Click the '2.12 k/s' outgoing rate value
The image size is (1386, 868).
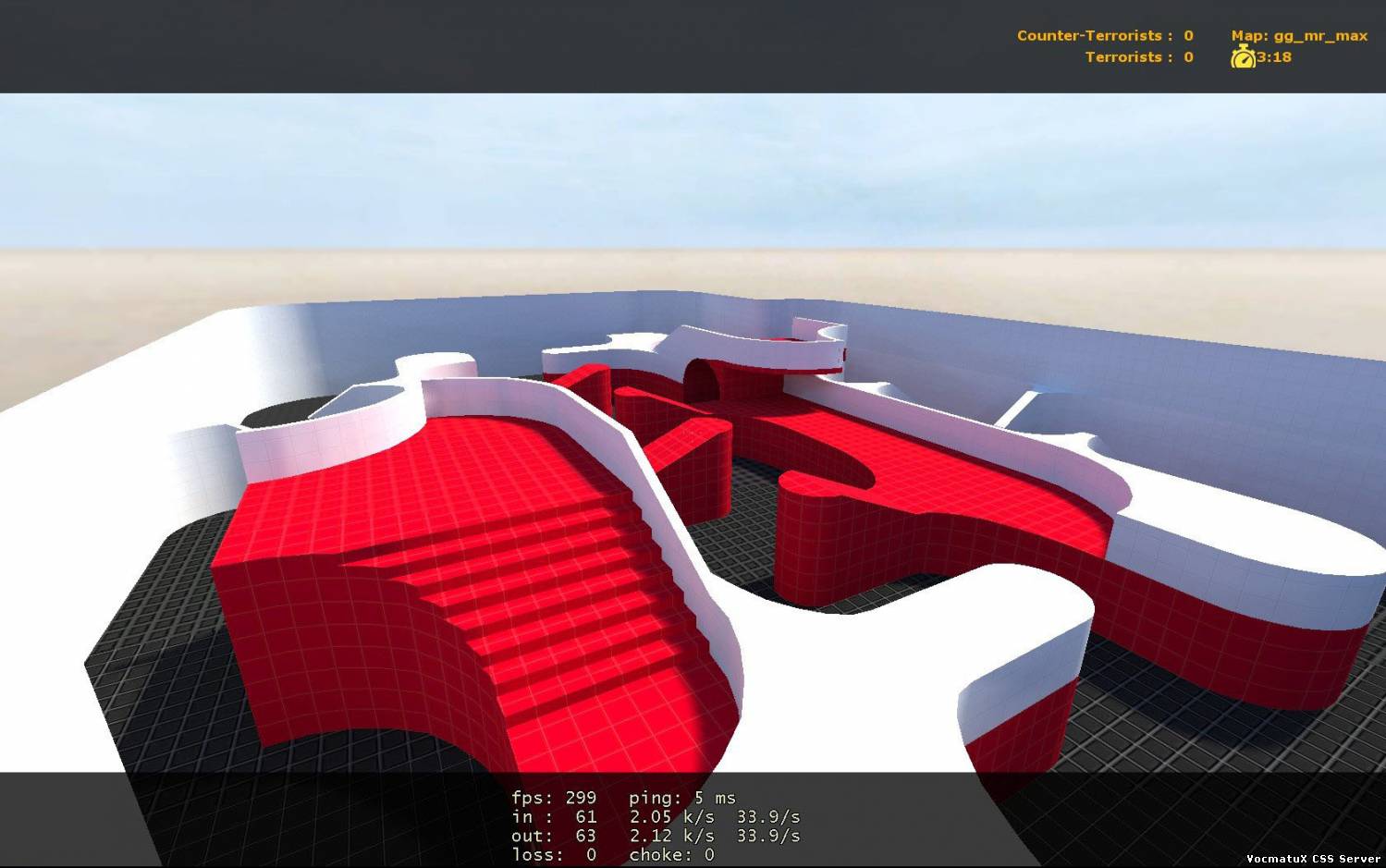pyautogui.click(x=672, y=836)
